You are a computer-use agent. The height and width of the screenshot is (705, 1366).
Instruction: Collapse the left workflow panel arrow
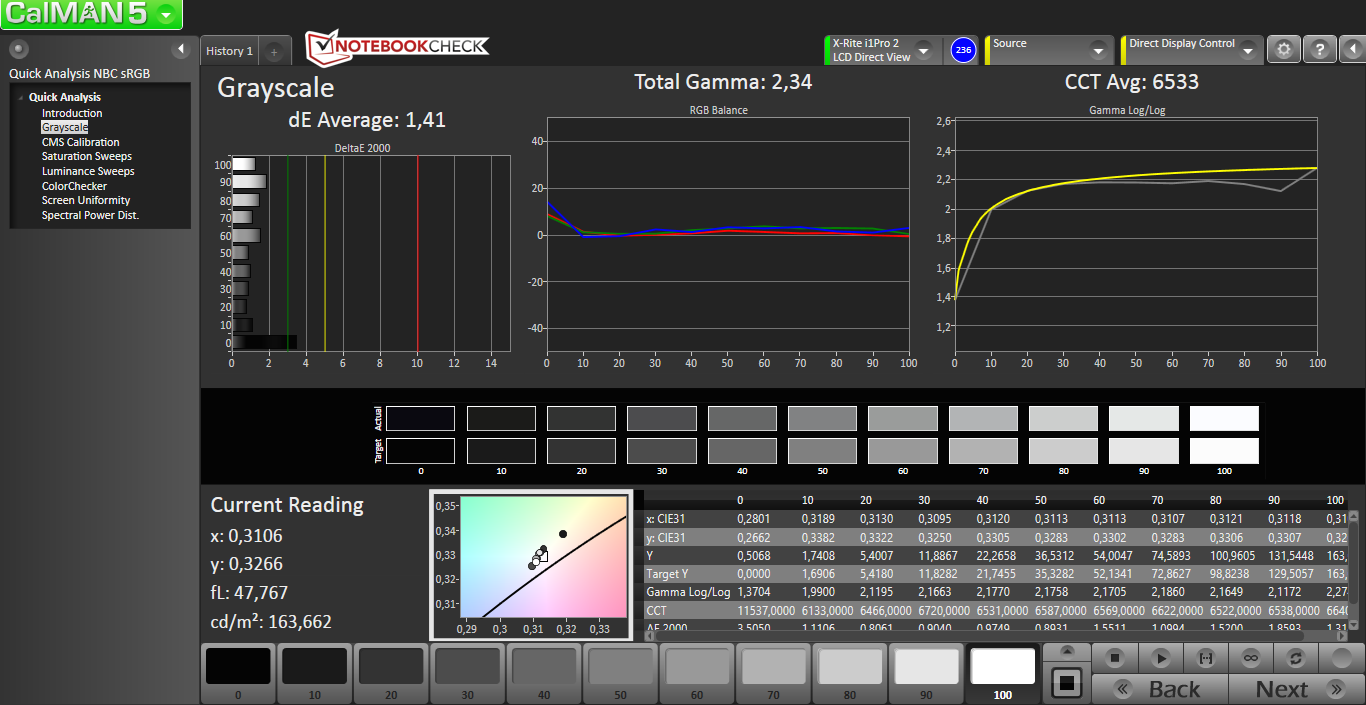click(x=181, y=49)
